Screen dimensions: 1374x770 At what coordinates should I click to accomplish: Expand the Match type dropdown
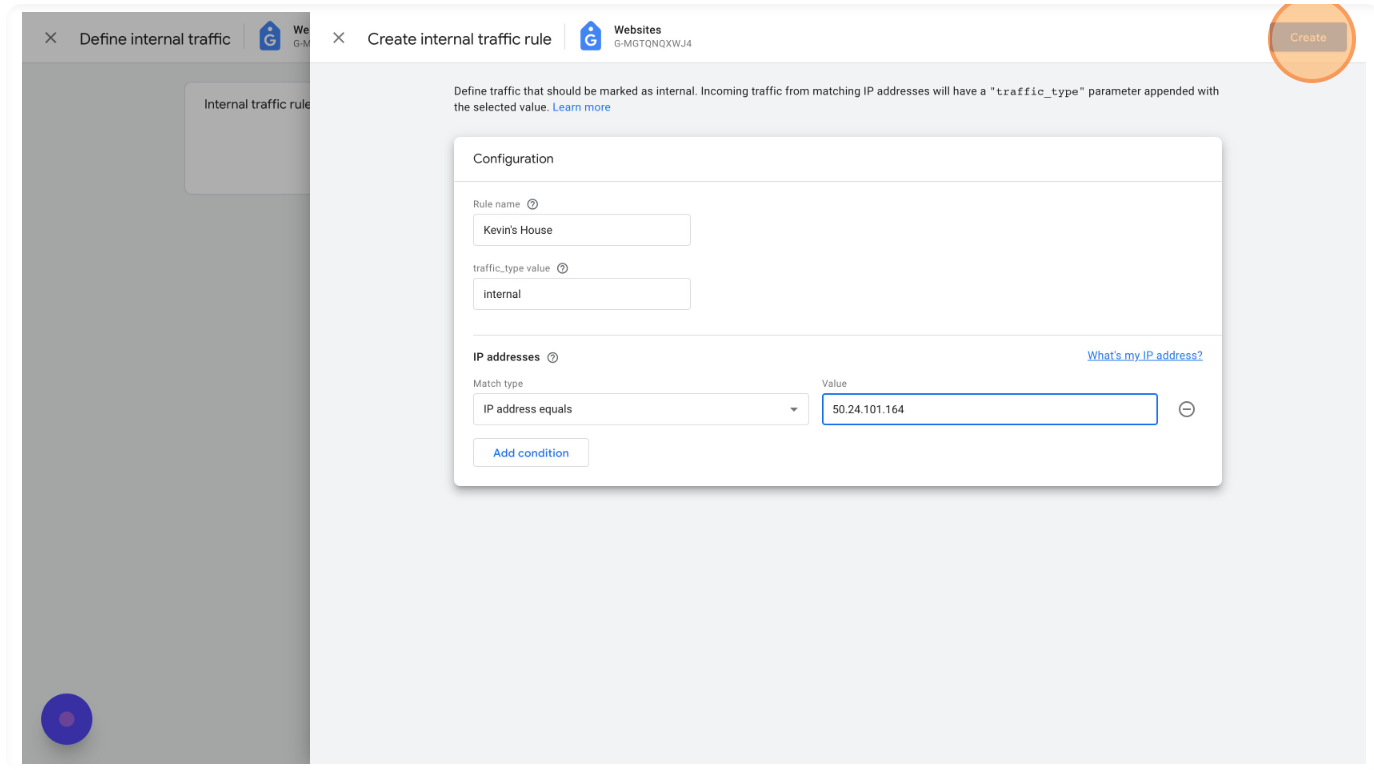640,409
